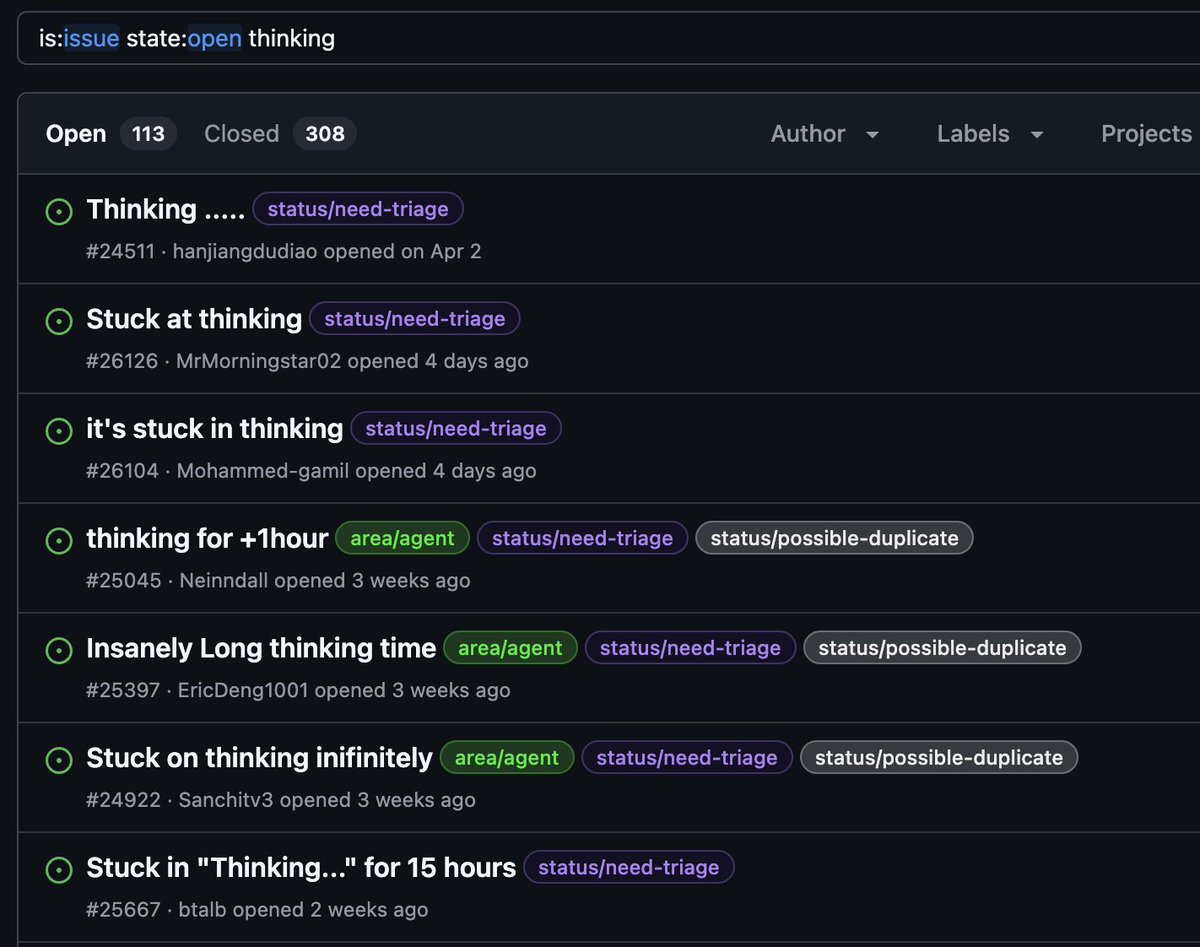The height and width of the screenshot is (947, 1200).
Task: Click status/possible-duplicate label on "Insanely Long thinking time"
Action: pyautogui.click(x=942, y=649)
